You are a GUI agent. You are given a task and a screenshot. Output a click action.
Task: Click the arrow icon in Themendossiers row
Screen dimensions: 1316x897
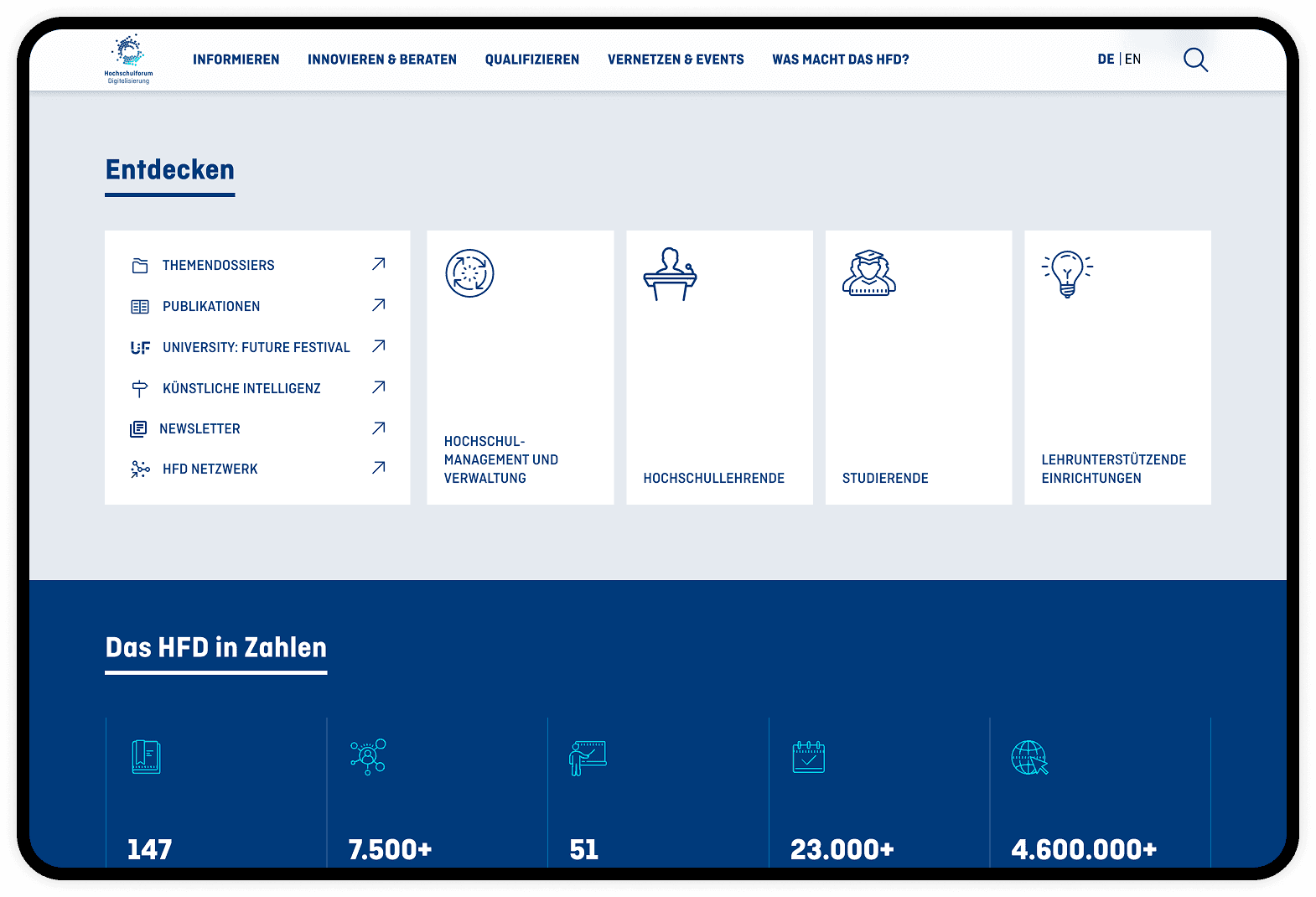pos(379,264)
